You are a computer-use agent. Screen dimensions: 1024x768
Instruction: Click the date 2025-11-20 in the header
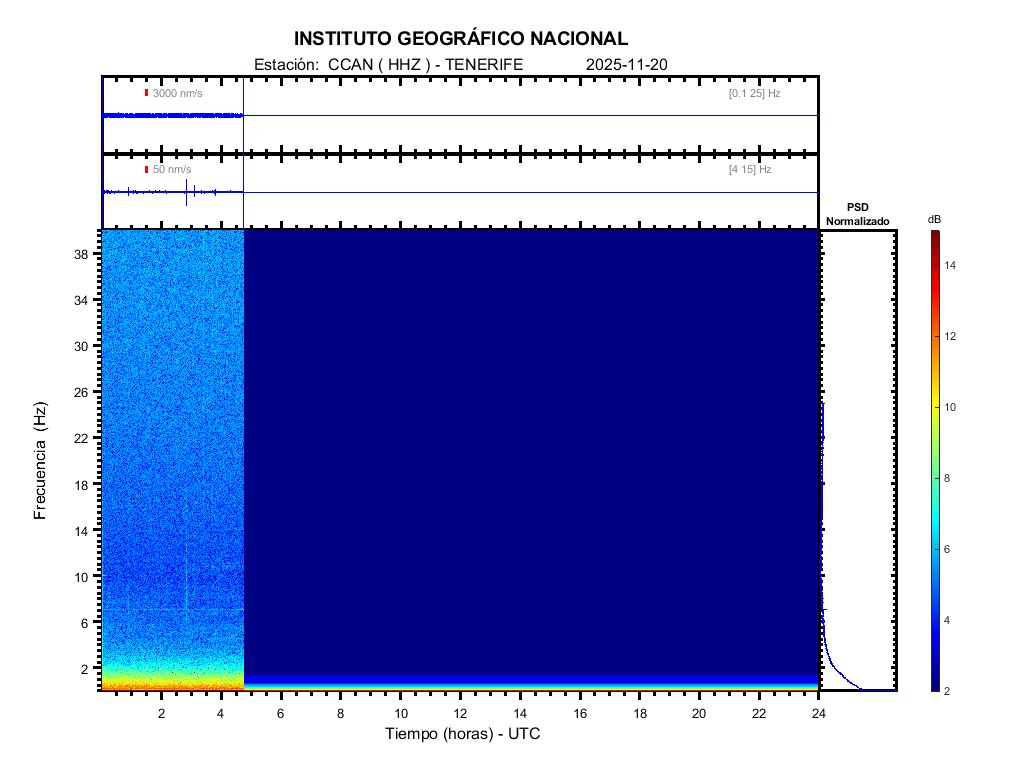(x=626, y=64)
